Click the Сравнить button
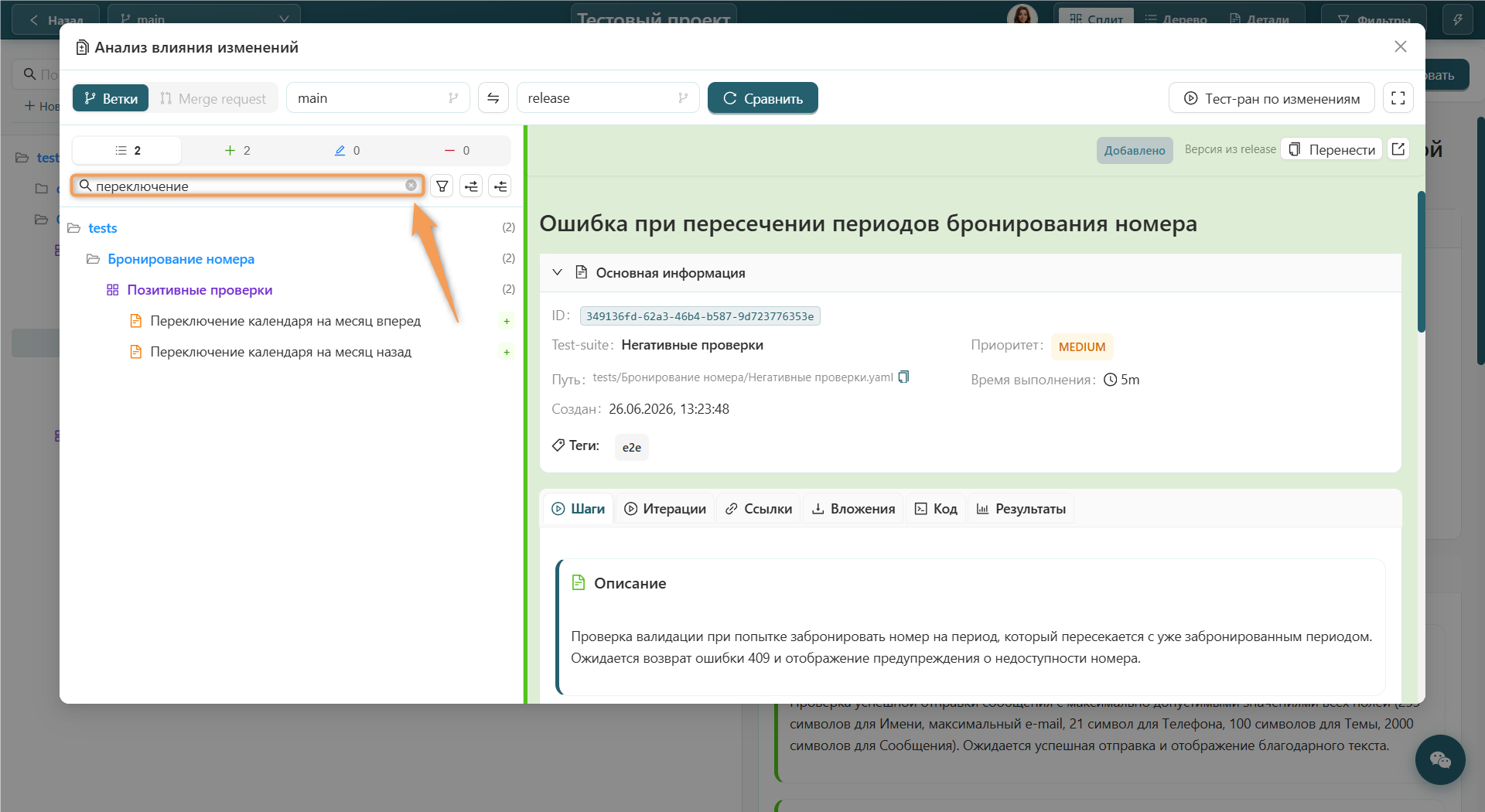1485x812 pixels. coord(763,98)
